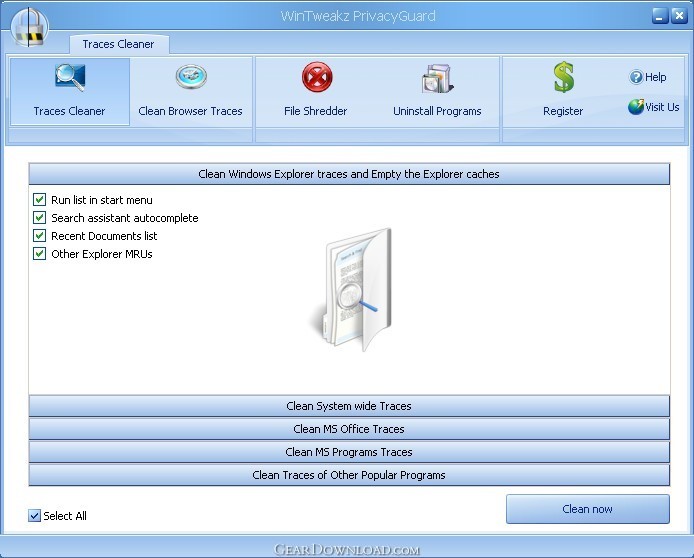Image resolution: width=694 pixels, height=558 pixels.
Task: Expand Clean MS Office Traces section
Action: pyautogui.click(x=349, y=429)
